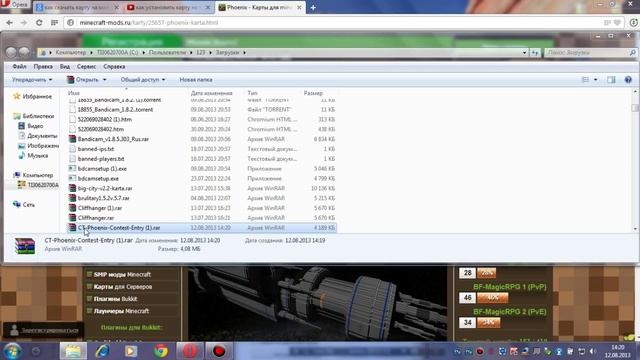Launch Internet Explorer from the taskbar
The width and height of the screenshot is (640, 360).
click(x=102, y=351)
